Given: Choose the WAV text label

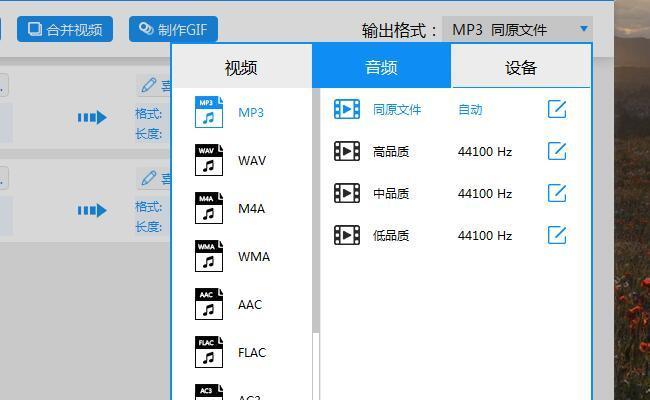Looking at the screenshot, I should [252, 160].
